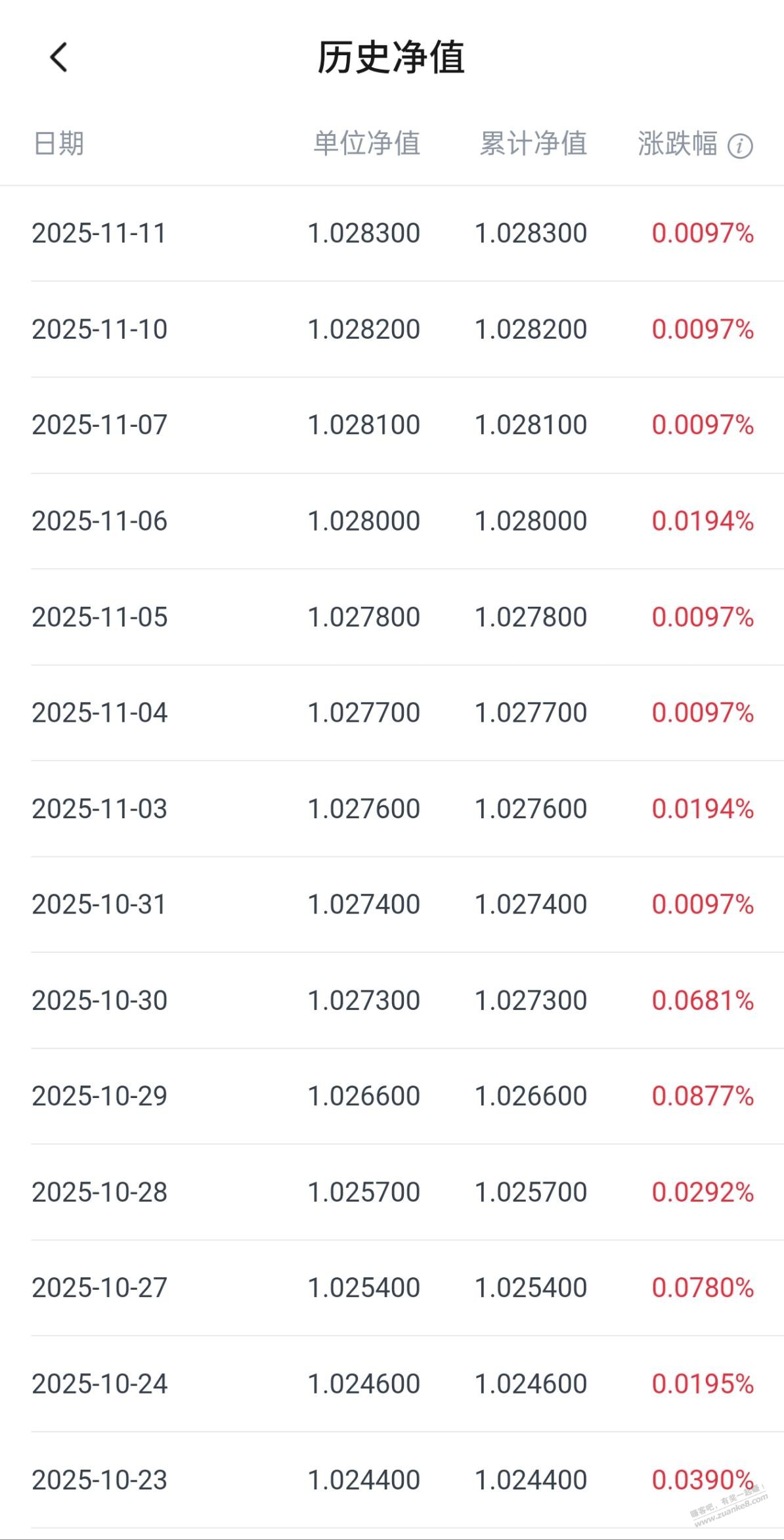
Task: Select the 2025-11-10 net value row
Action: click(99, 329)
